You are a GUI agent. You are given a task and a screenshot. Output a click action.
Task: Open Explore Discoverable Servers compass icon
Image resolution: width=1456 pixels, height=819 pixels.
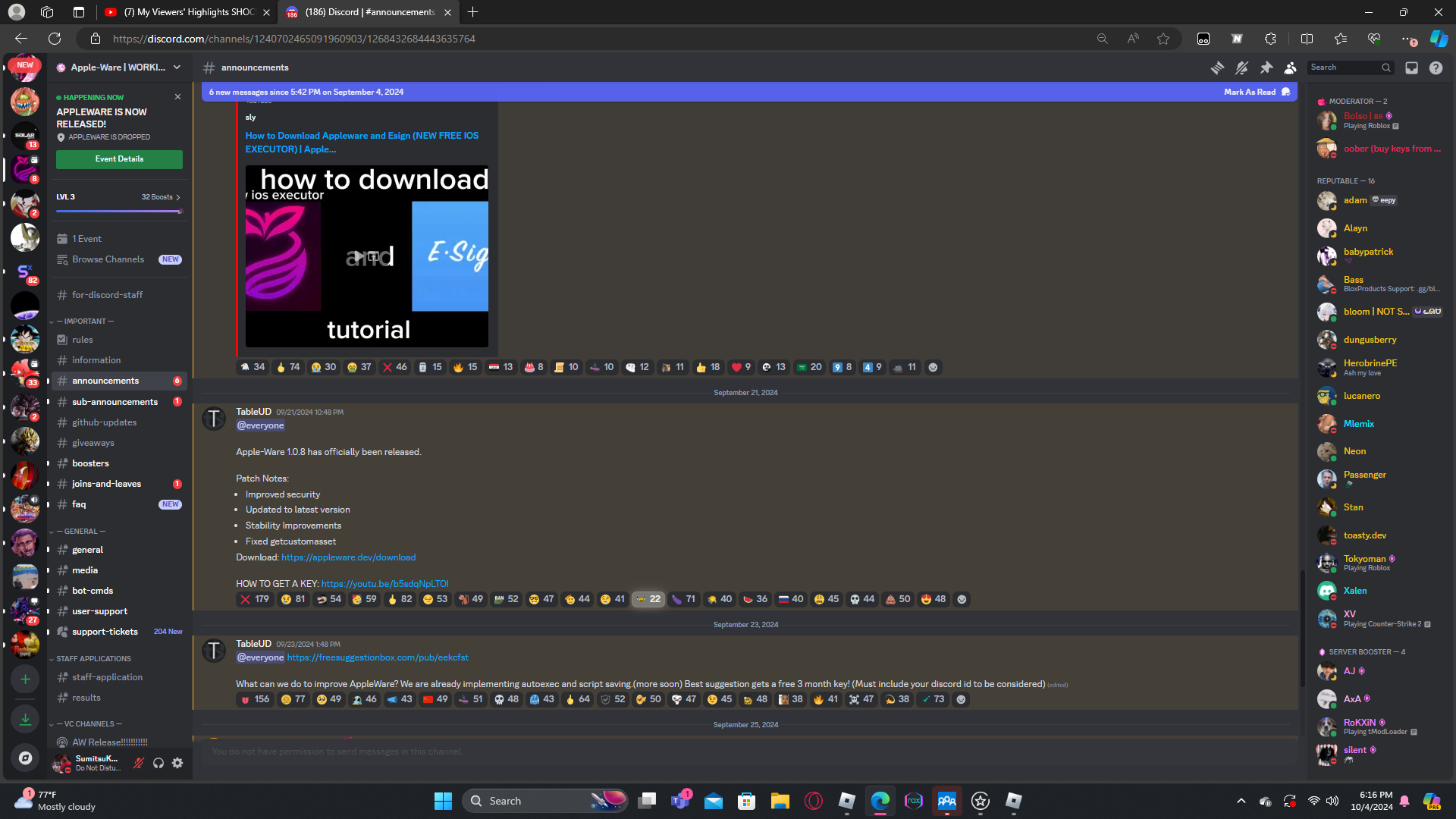tap(25, 758)
